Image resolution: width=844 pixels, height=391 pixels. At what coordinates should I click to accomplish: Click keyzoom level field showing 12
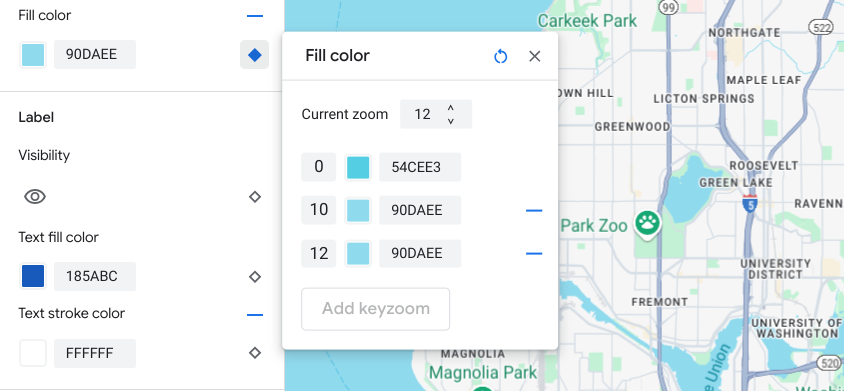click(319, 254)
